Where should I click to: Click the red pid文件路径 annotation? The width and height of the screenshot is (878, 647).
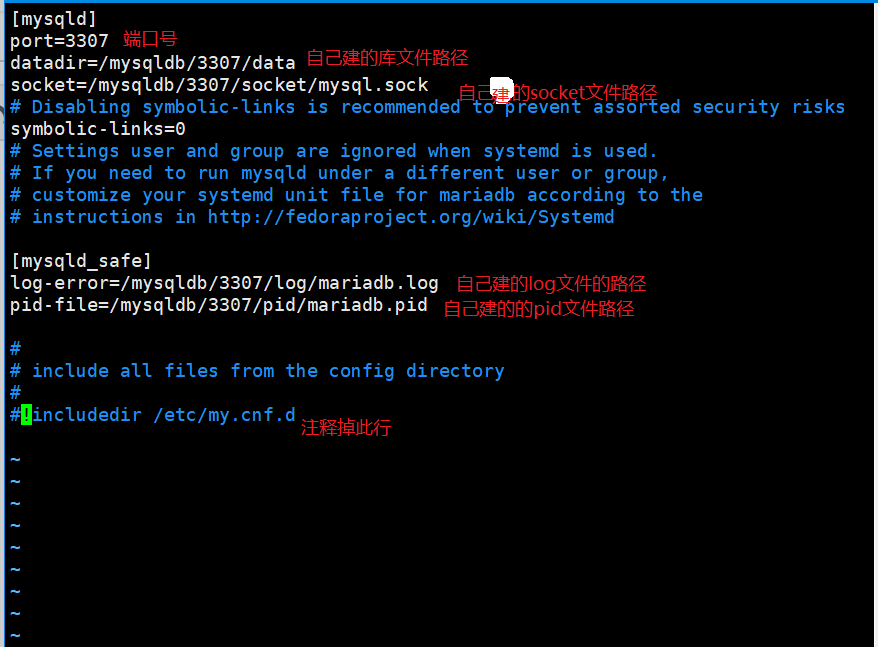pos(539,309)
